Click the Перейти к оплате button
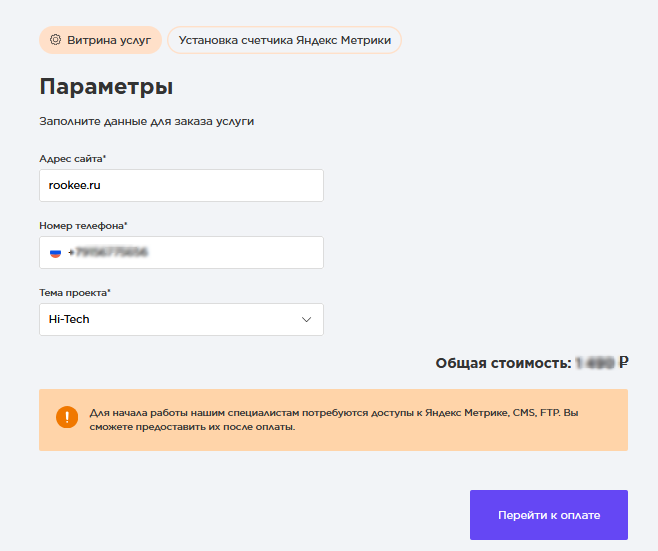This screenshot has height=551, width=658. tap(549, 515)
